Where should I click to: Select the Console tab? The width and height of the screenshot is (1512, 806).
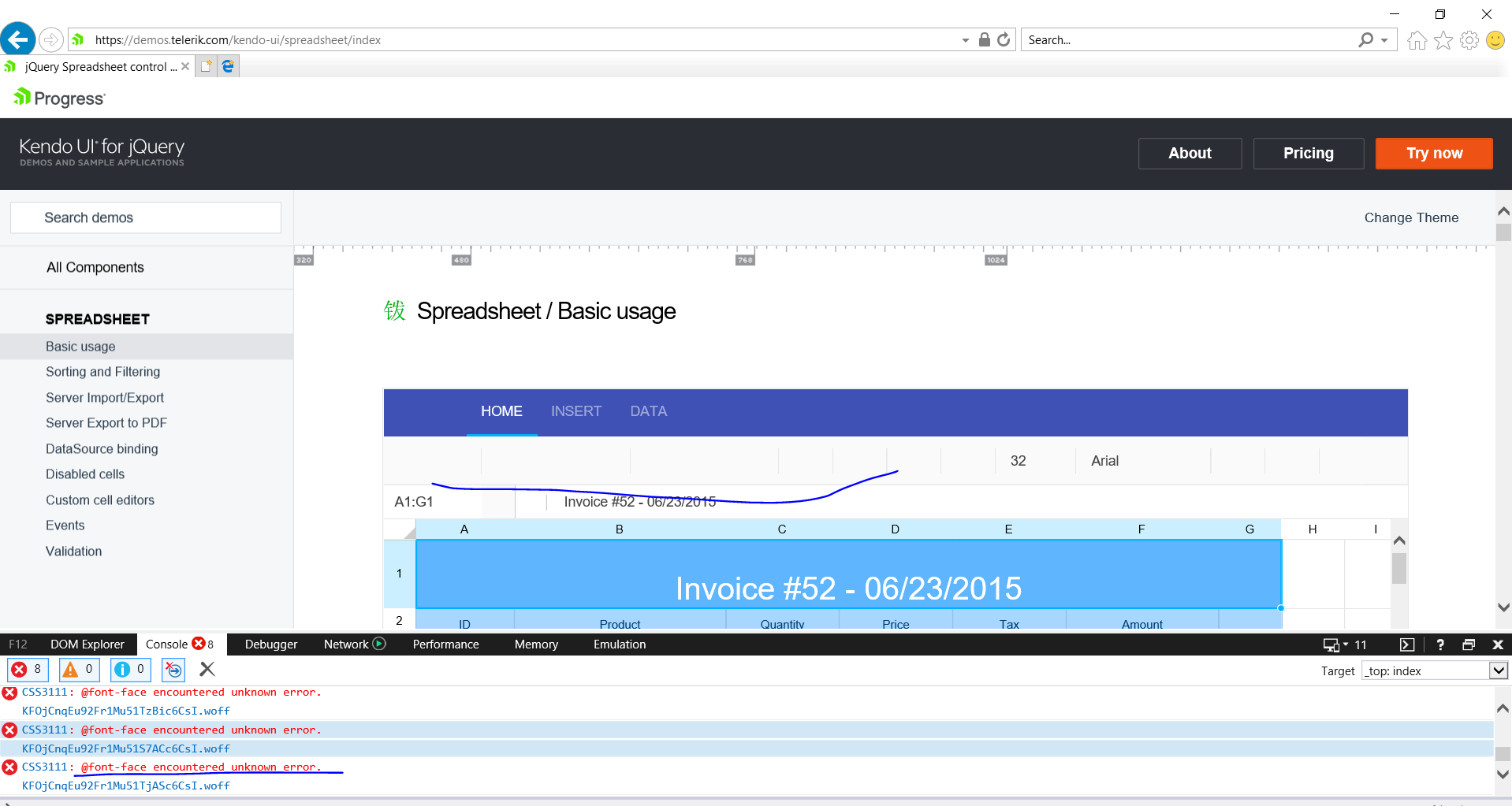[x=181, y=644]
